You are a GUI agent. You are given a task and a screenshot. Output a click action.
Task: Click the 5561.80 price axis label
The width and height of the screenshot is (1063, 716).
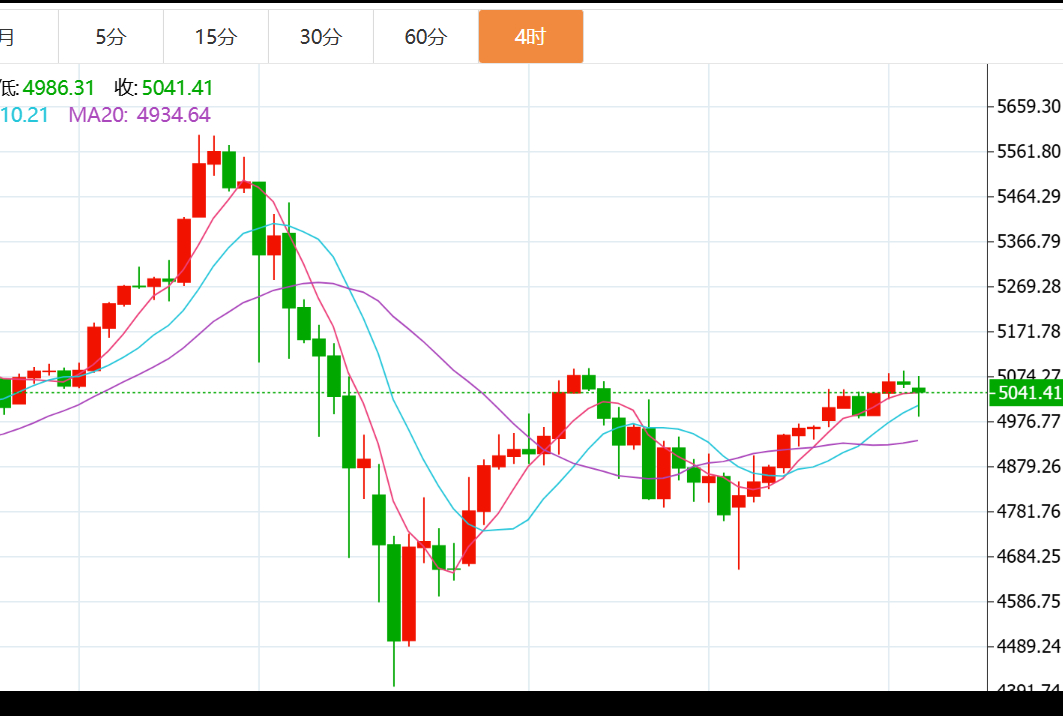click(1029, 151)
